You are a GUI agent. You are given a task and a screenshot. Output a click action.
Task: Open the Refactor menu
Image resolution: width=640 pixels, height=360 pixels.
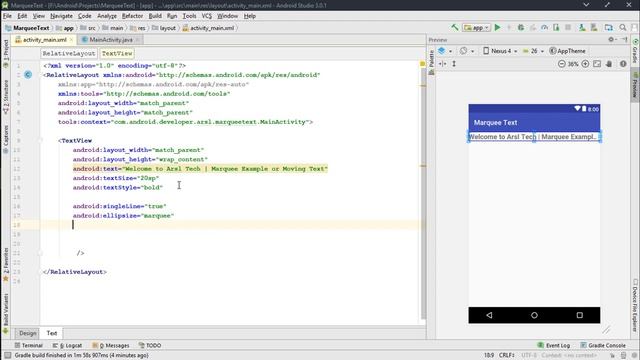[132, 16]
